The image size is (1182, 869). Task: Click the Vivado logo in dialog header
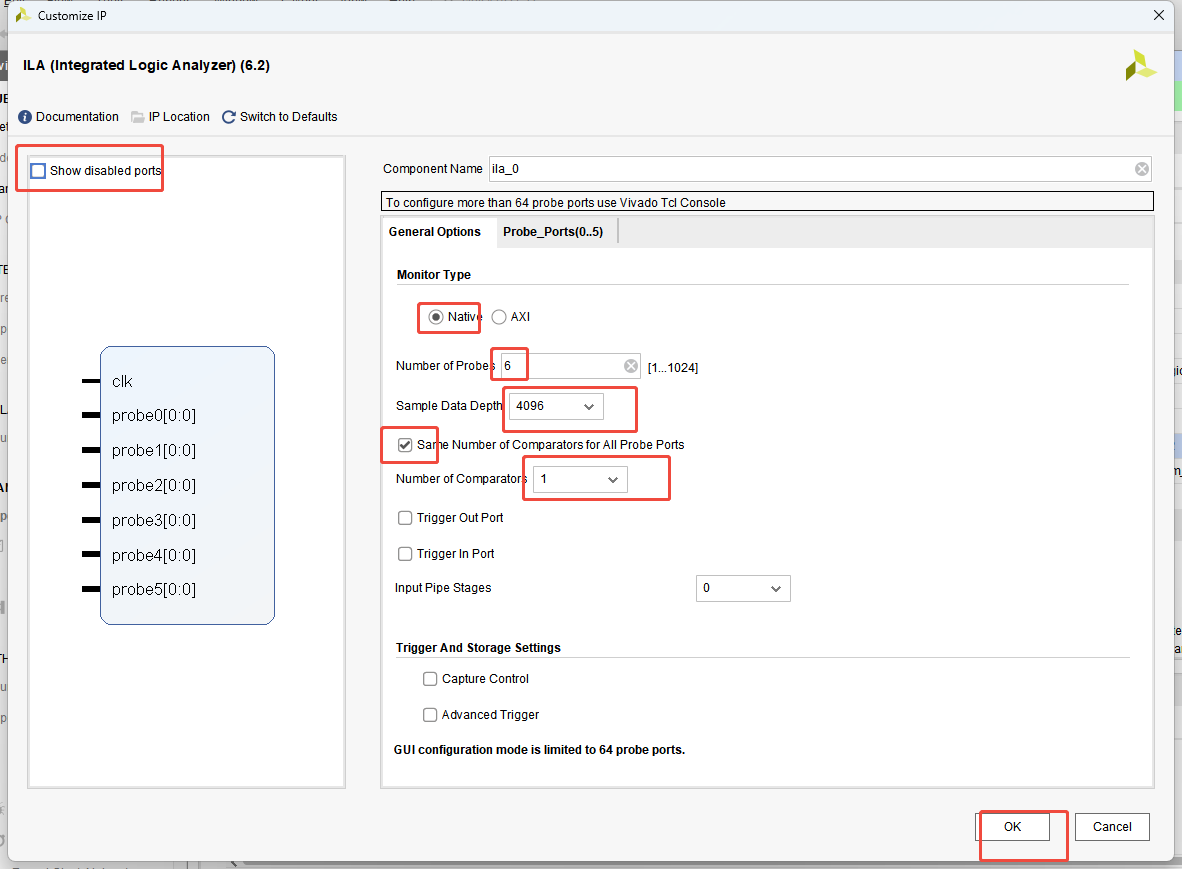pos(1140,66)
